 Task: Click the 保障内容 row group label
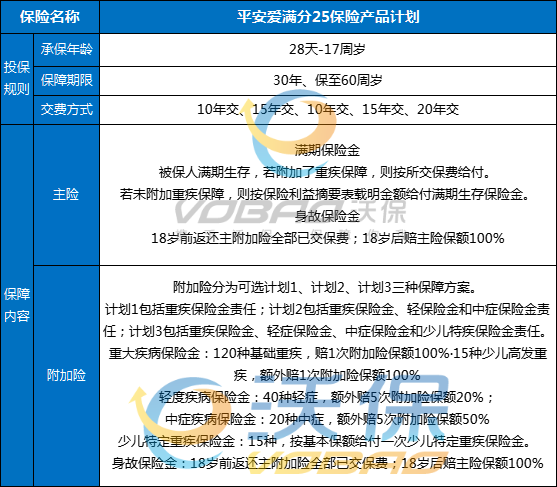pyautogui.click(x=17, y=305)
